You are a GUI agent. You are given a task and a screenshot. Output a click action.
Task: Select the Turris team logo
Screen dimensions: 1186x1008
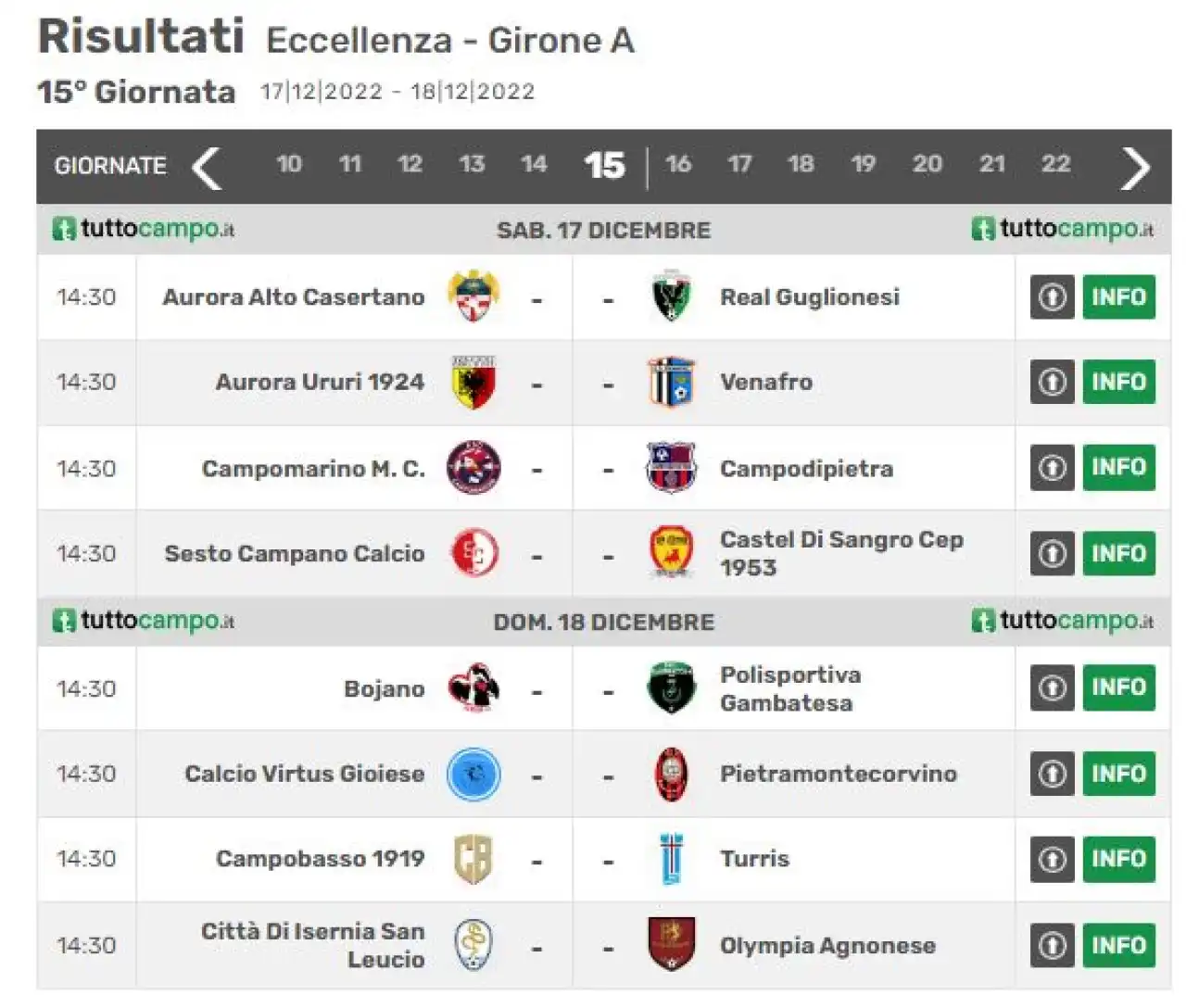click(x=671, y=859)
